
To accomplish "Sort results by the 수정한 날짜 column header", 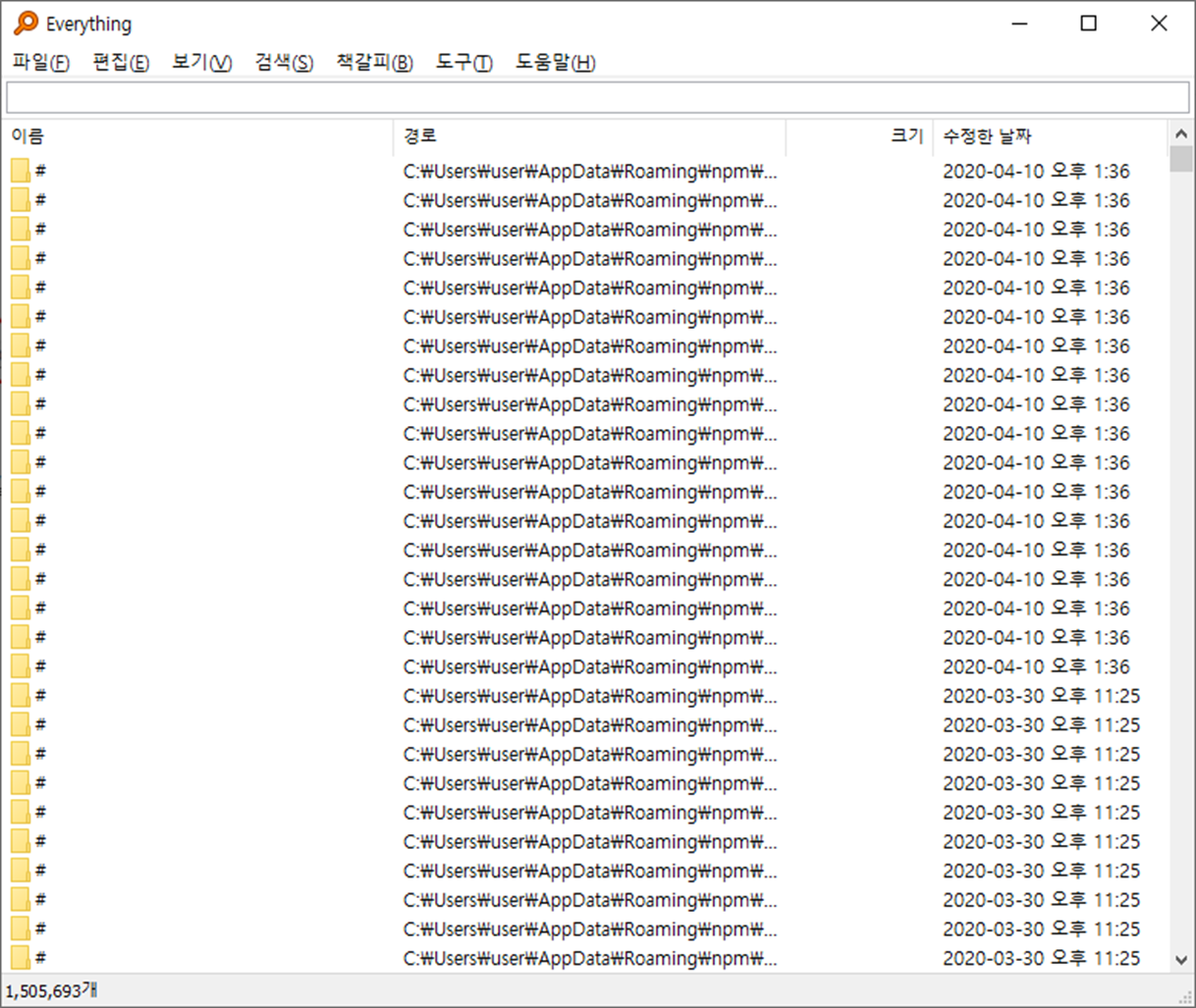I will (x=1051, y=136).
